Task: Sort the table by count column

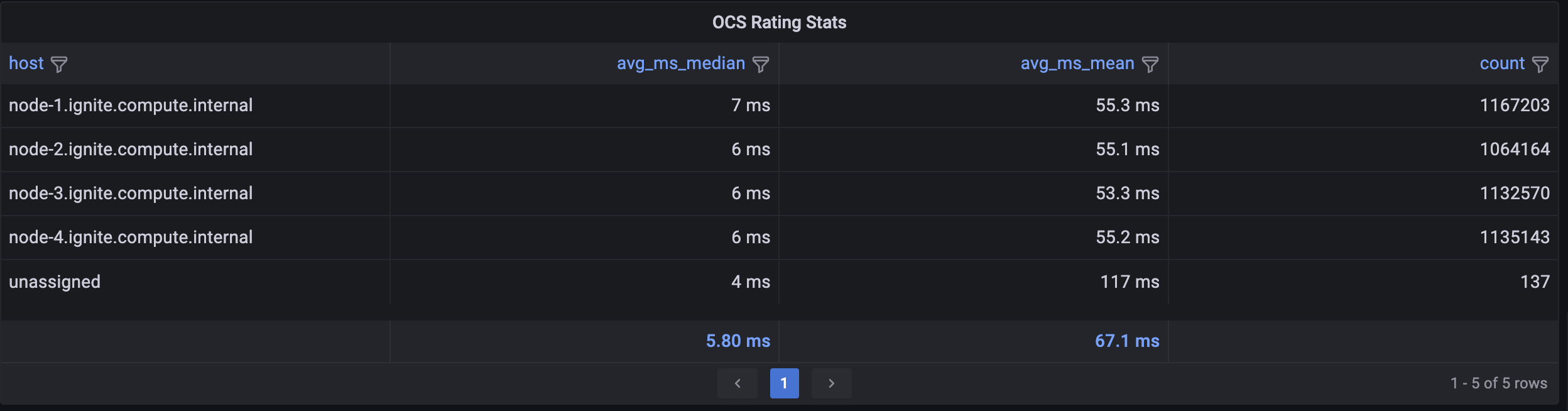Action: pos(1503,62)
